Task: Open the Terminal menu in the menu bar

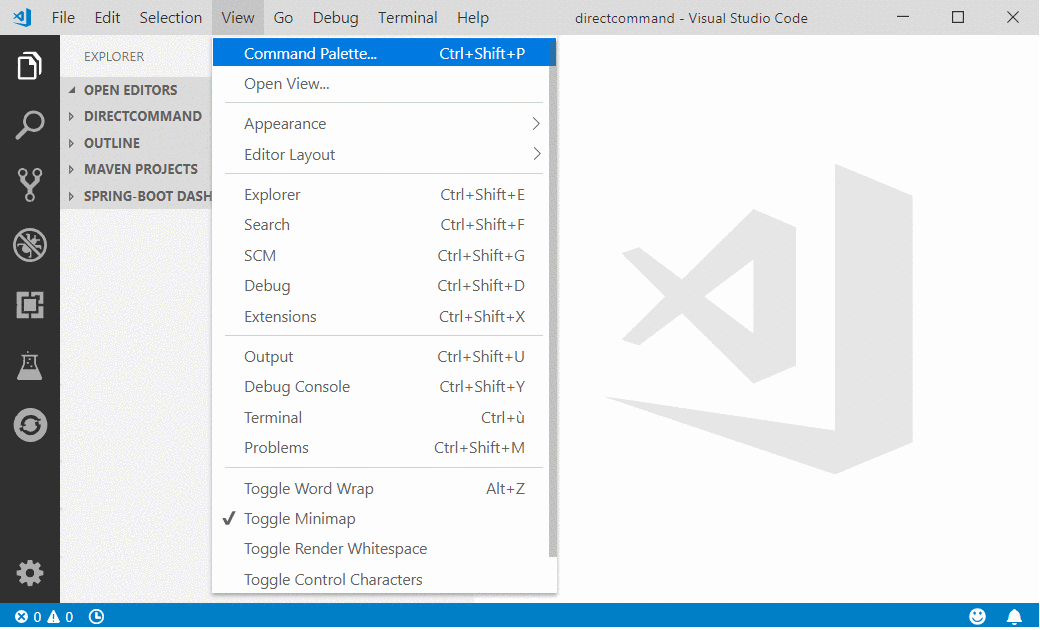Action: pos(407,18)
